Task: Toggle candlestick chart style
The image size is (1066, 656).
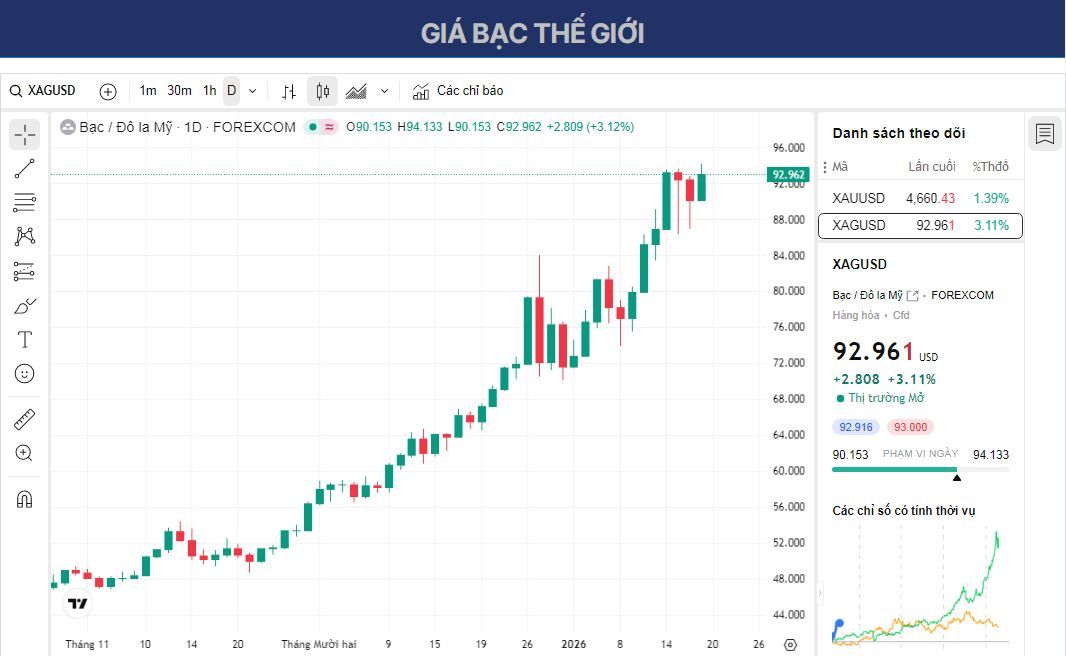Action: [320, 90]
